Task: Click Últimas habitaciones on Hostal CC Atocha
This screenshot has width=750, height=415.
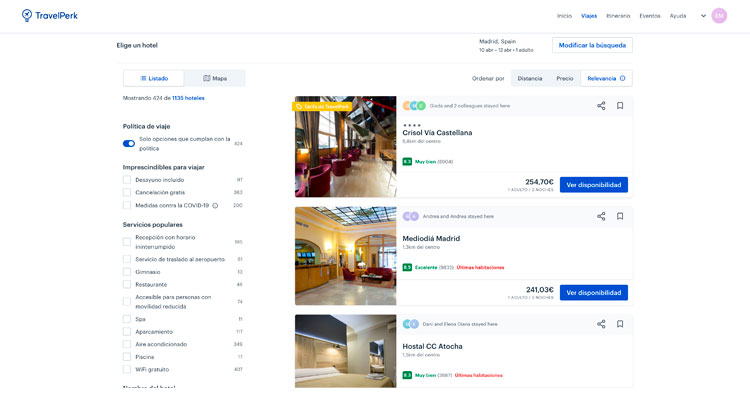Action: [479, 375]
